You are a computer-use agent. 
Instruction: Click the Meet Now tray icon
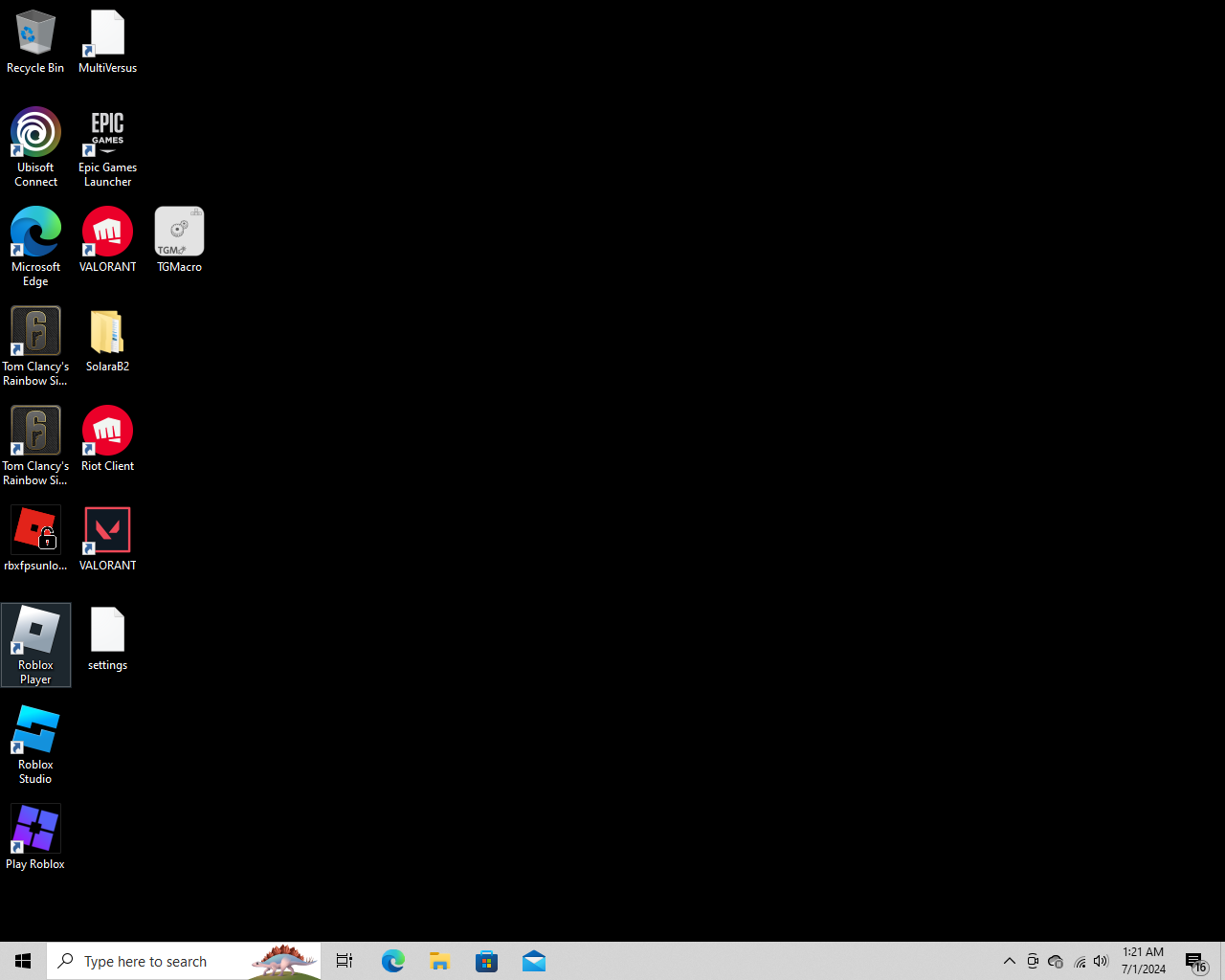[1033, 961]
